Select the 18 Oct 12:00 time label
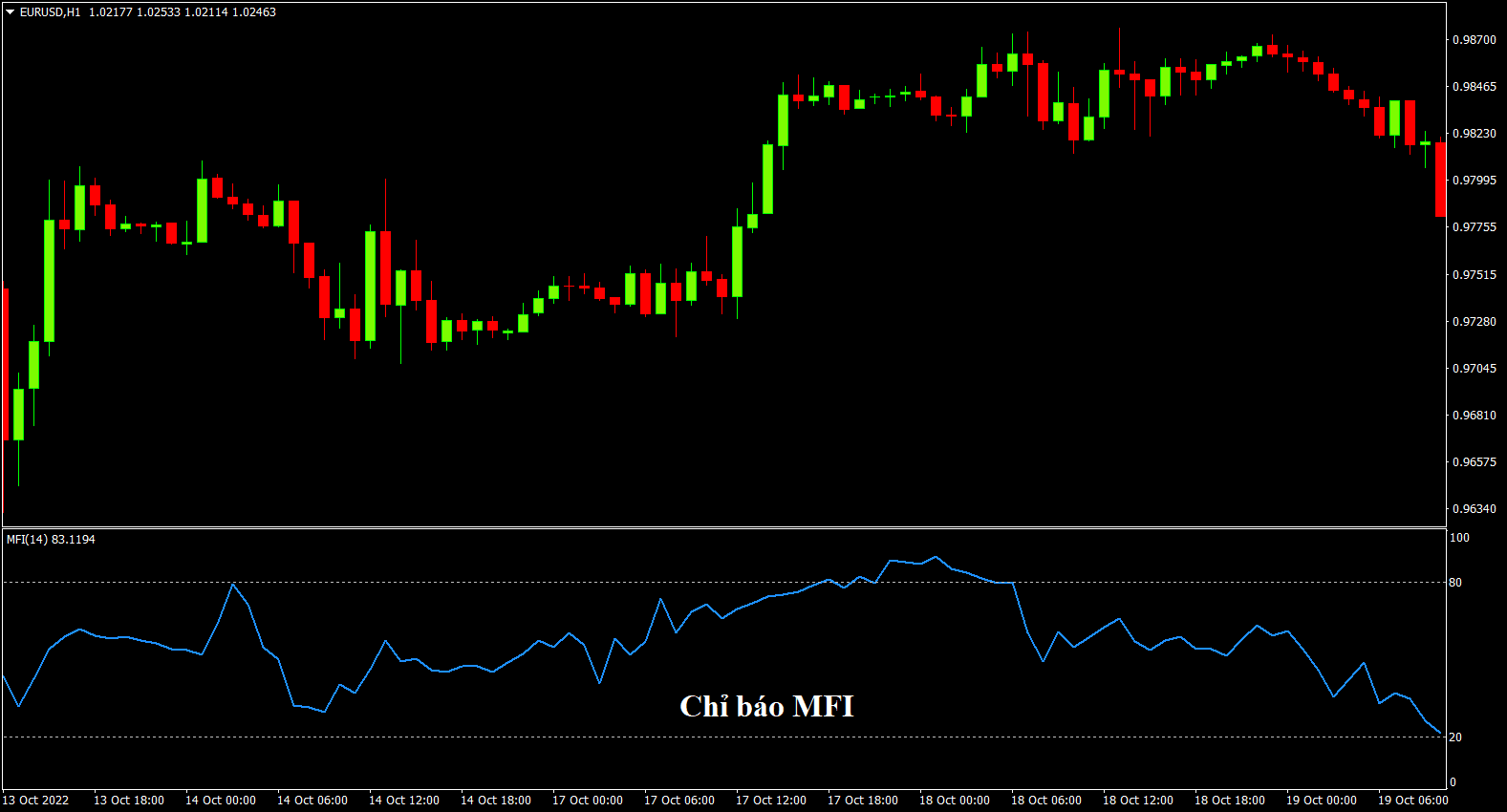The image size is (1507, 812). pyautogui.click(x=1138, y=801)
